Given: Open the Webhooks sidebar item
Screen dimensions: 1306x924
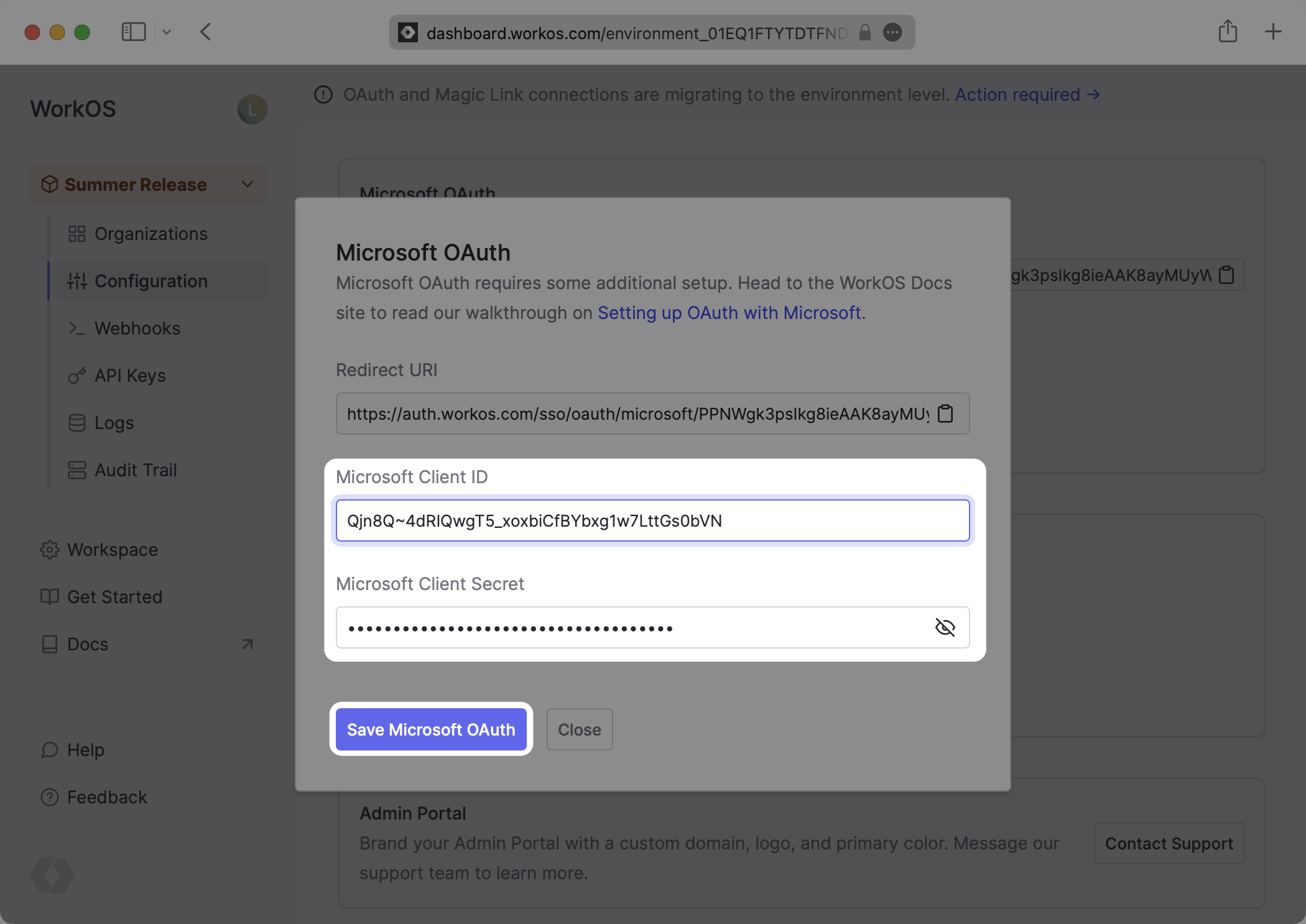Looking at the screenshot, I should pos(137,328).
